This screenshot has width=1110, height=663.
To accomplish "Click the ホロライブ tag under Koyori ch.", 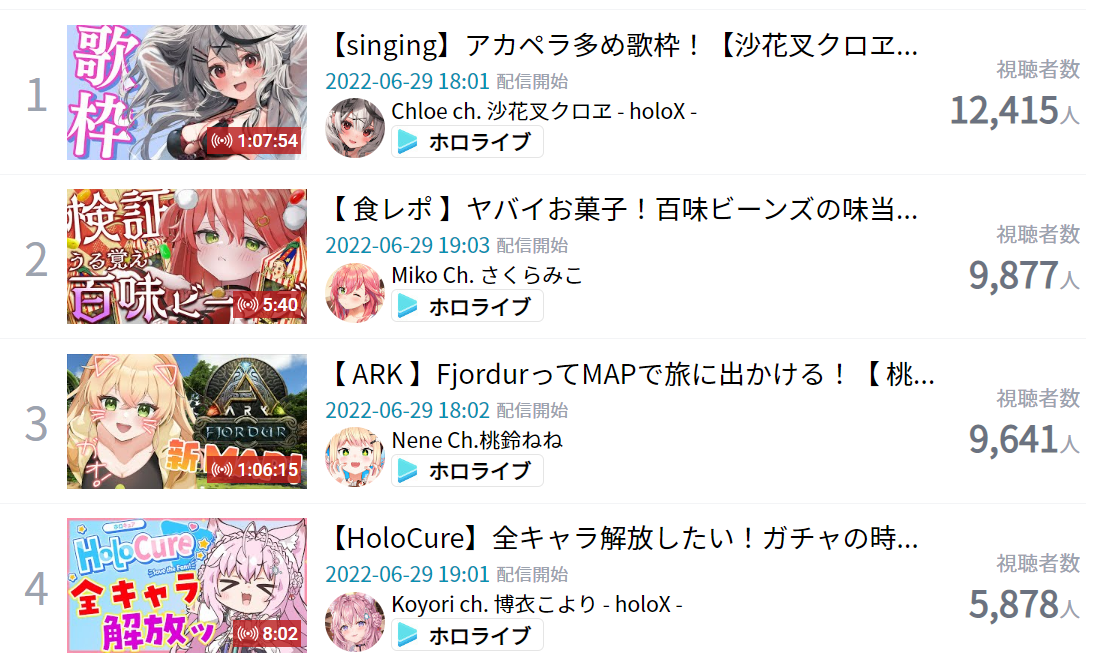I will click(467, 635).
